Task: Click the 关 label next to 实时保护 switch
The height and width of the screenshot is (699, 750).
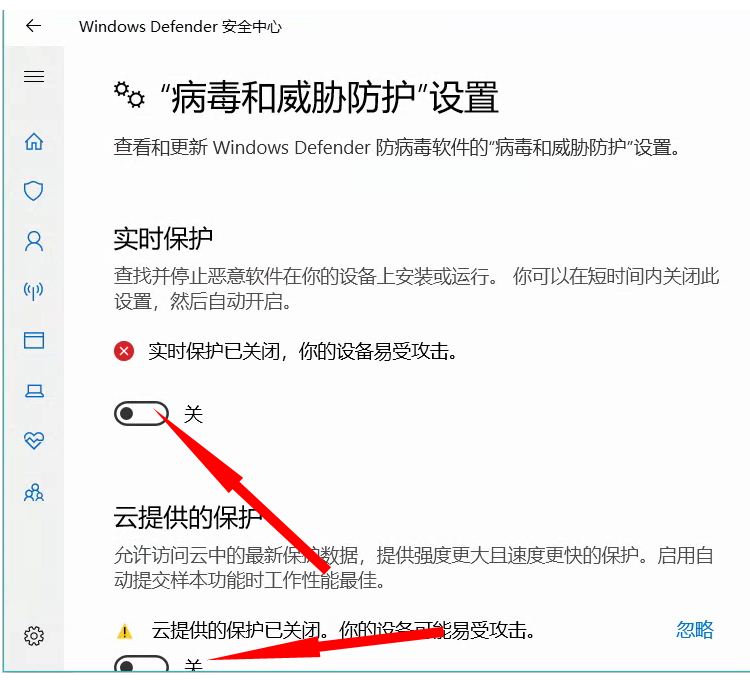Action: coord(194,414)
